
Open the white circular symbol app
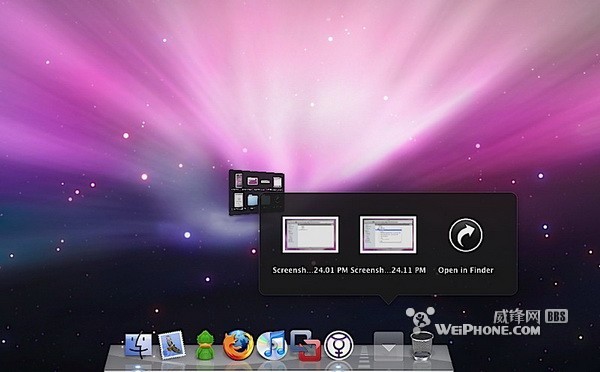click(338, 345)
